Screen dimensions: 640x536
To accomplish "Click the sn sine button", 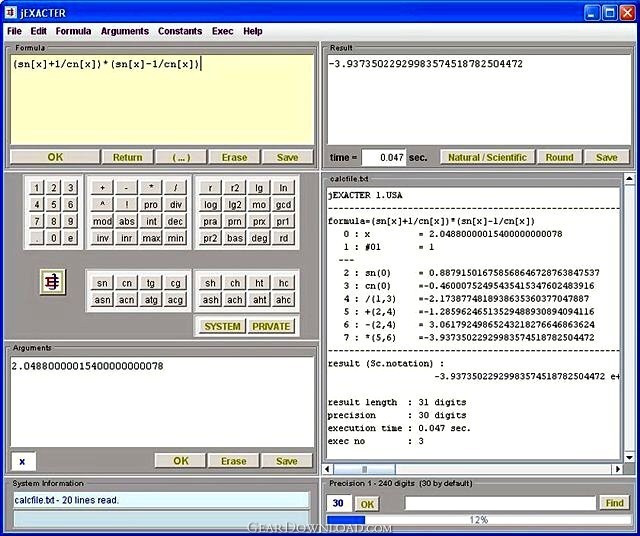I will click(102, 283).
